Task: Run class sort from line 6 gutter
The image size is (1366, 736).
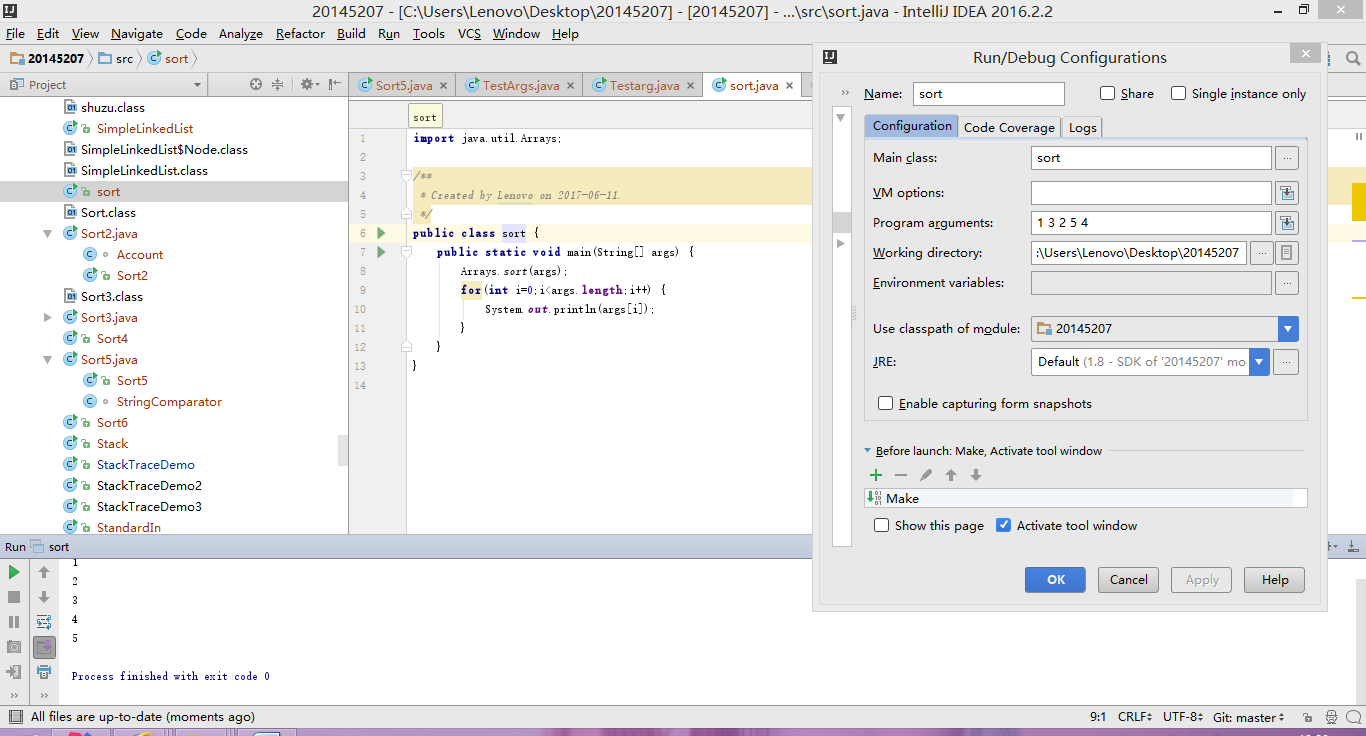Action: [x=381, y=233]
